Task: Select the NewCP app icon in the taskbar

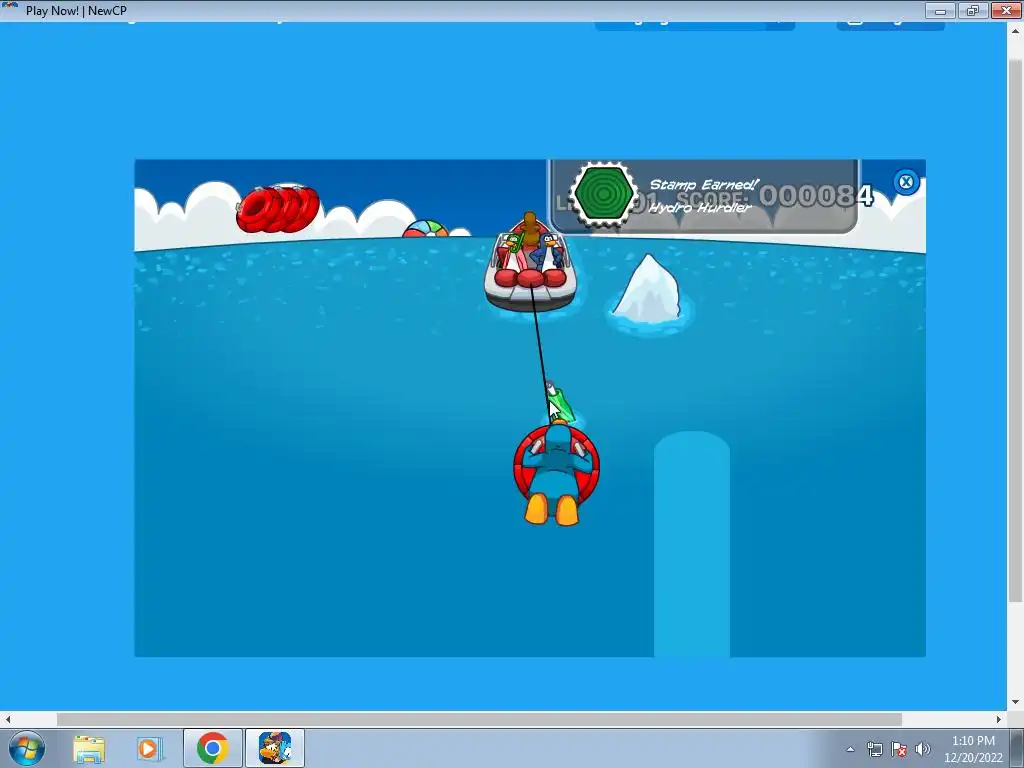Action: click(x=275, y=748)
